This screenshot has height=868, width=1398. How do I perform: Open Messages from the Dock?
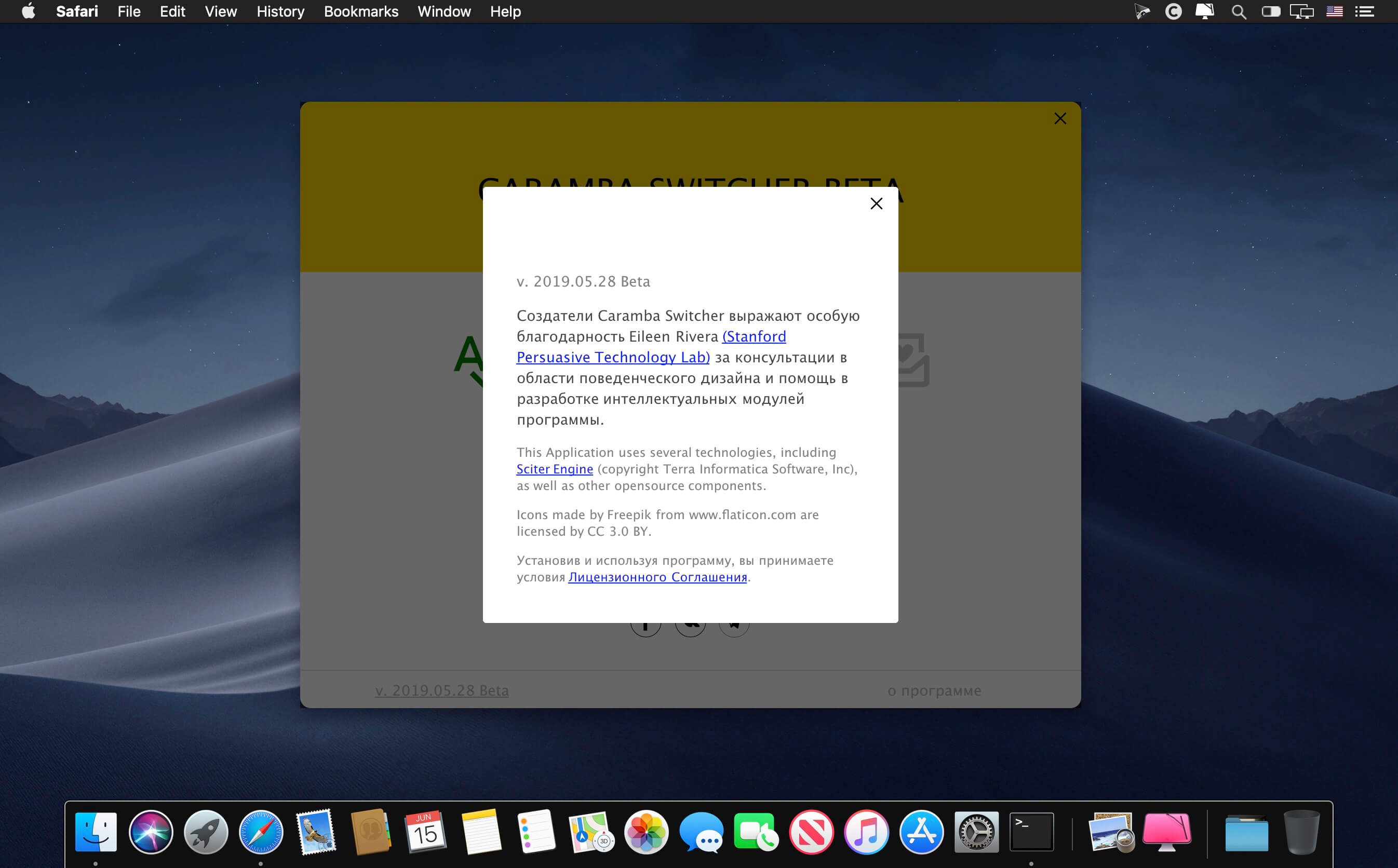click(701, 832)
